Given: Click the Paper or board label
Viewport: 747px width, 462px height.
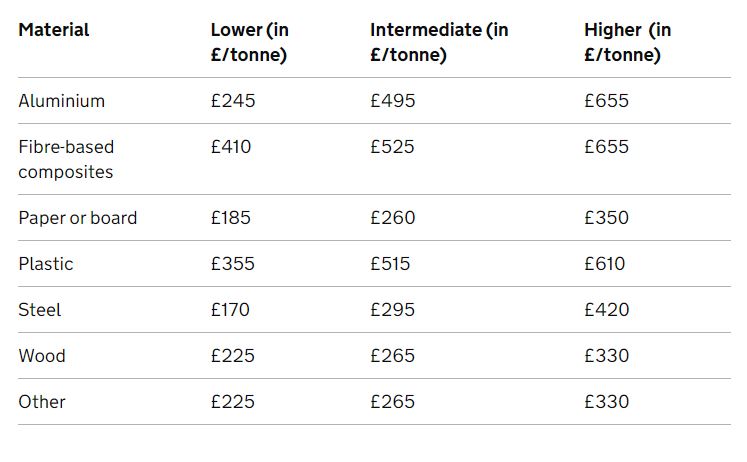Looking at the screenshot, I should (78, 218).
